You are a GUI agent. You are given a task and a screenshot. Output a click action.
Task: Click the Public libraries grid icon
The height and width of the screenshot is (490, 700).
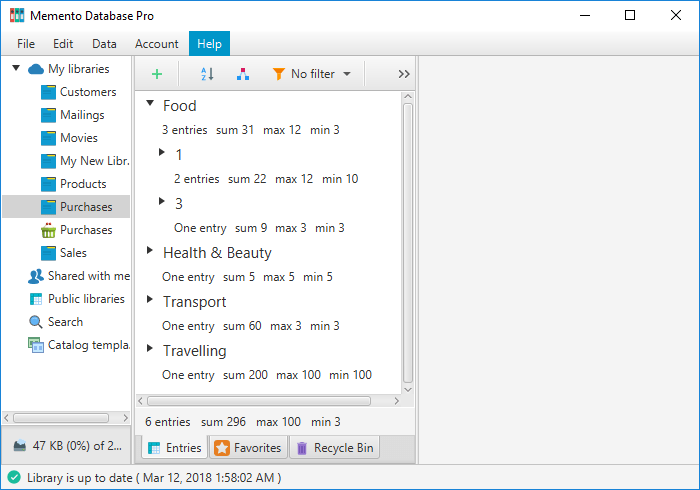(36, 299)
